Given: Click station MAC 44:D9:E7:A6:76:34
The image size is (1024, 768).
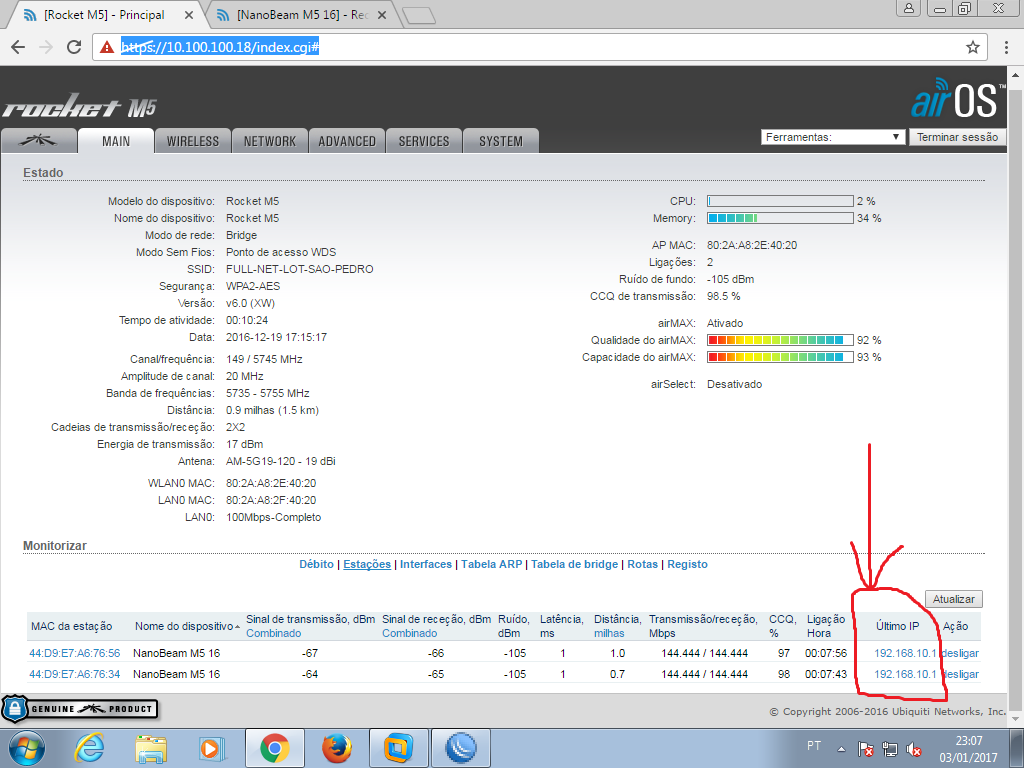Looking at the screenshot, I should click(x=74, y=674).
